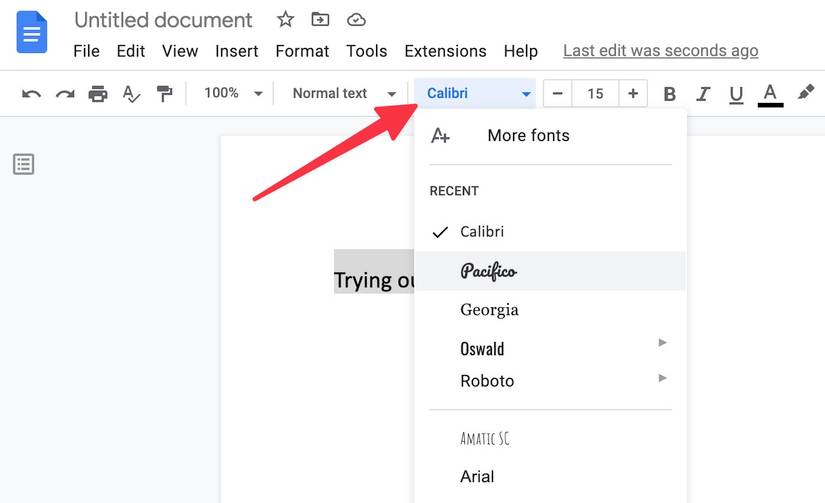
Task: Open the zoom level dropdown
Action: (234, 93)
